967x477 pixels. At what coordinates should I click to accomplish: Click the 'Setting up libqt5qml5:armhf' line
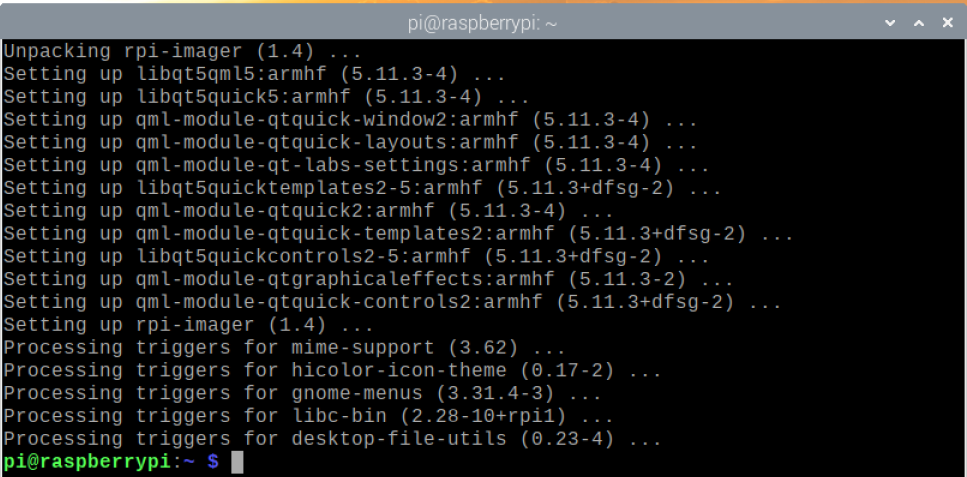click(x=252, y=74)
